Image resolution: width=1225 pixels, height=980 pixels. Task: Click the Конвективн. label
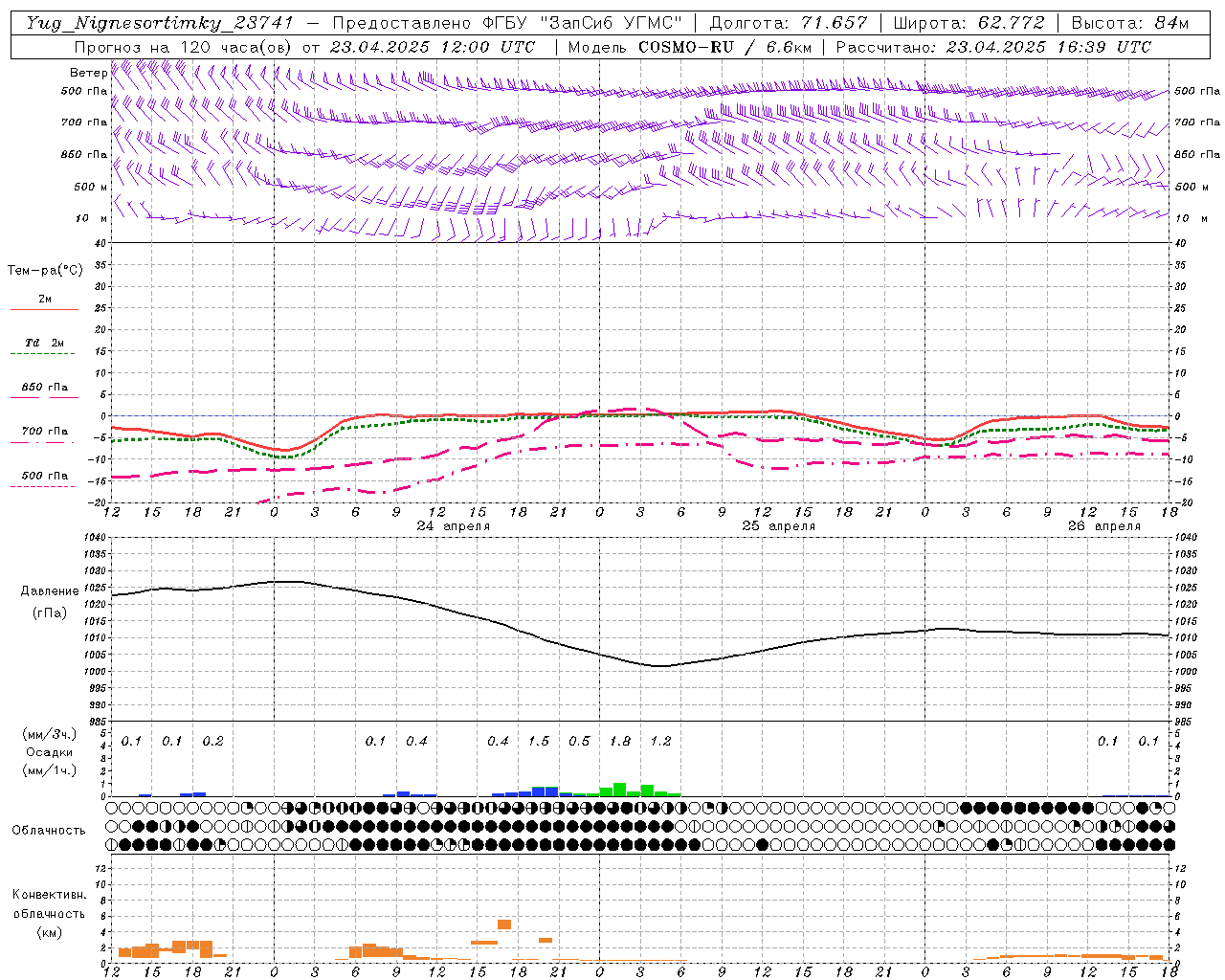tap(49, 895)
